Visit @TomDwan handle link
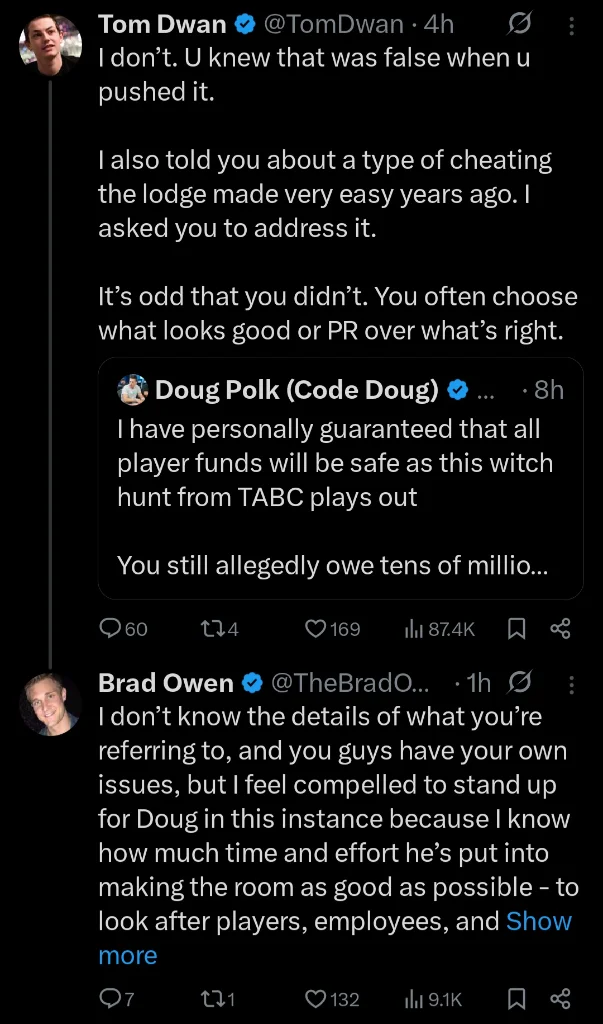Viewport: 603px width, 1024px height. 333,25
